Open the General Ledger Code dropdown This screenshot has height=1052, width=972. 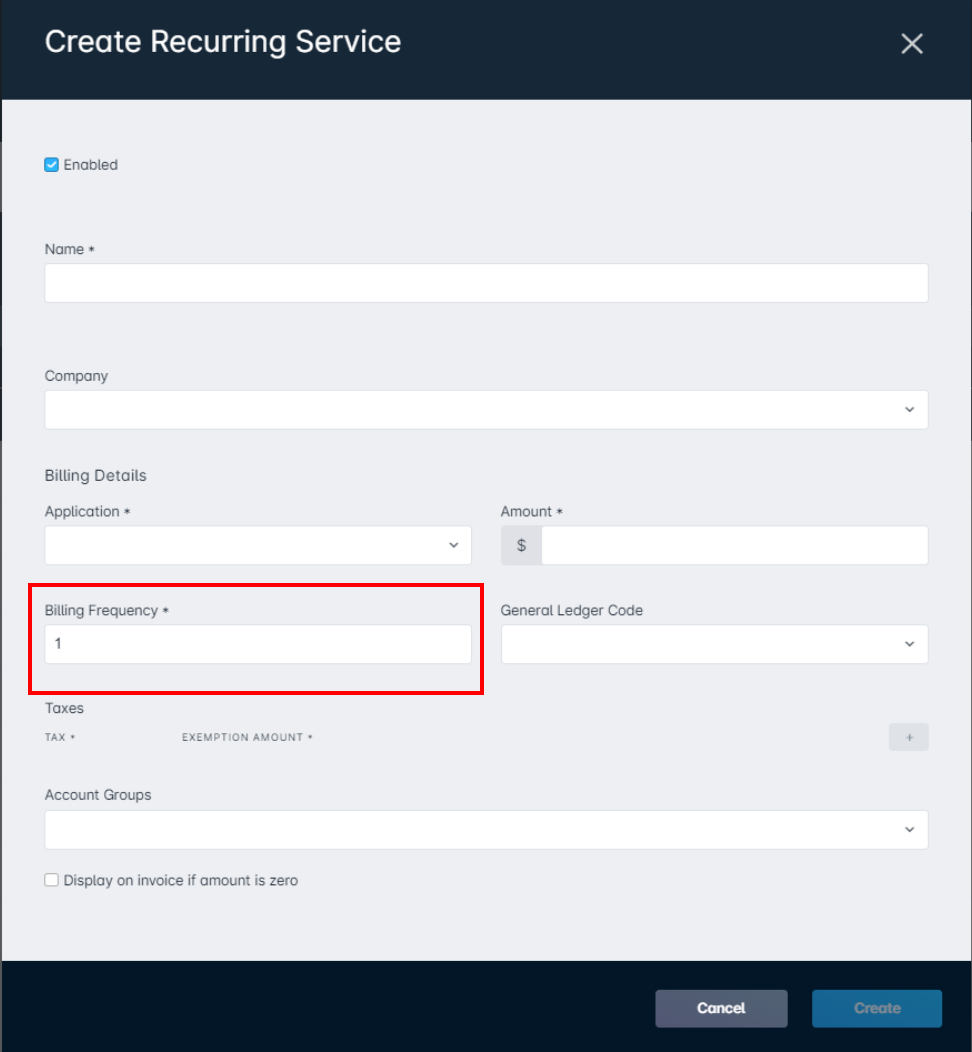(714, 644)
